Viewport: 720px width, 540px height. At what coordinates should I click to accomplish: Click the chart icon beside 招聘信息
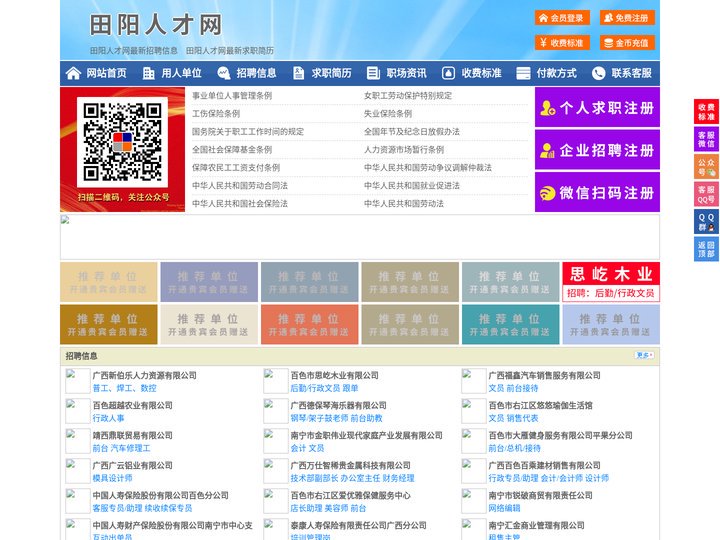223,73
